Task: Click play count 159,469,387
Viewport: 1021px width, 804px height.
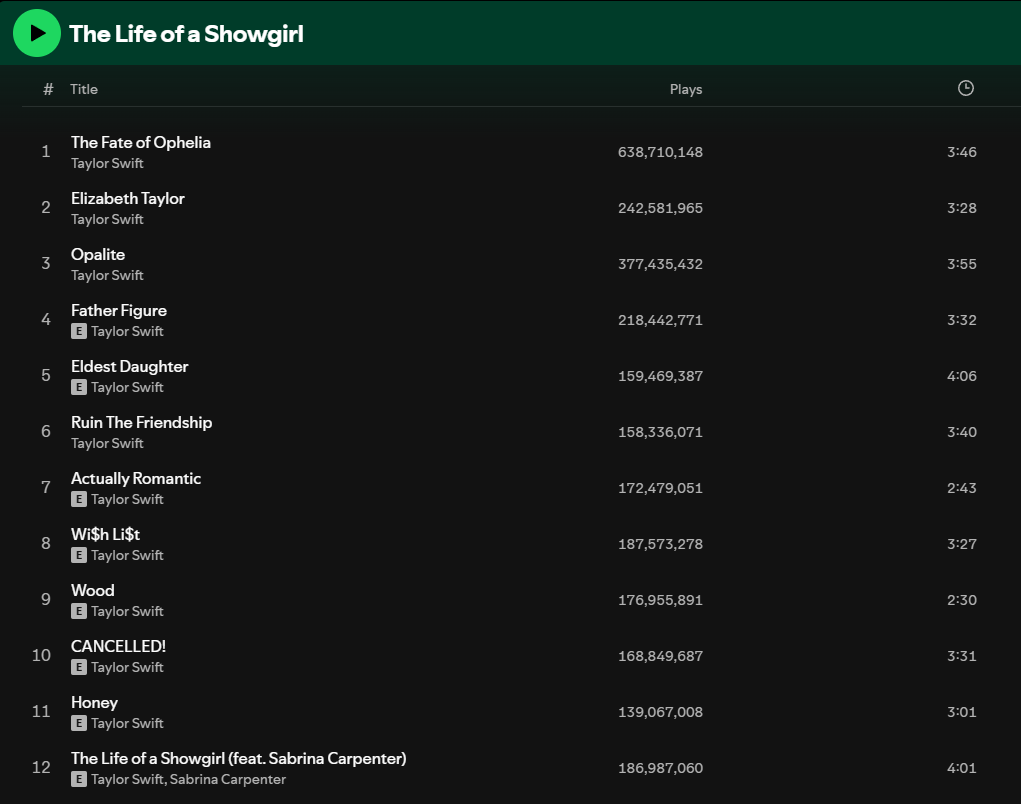Action: click(660, 376)
